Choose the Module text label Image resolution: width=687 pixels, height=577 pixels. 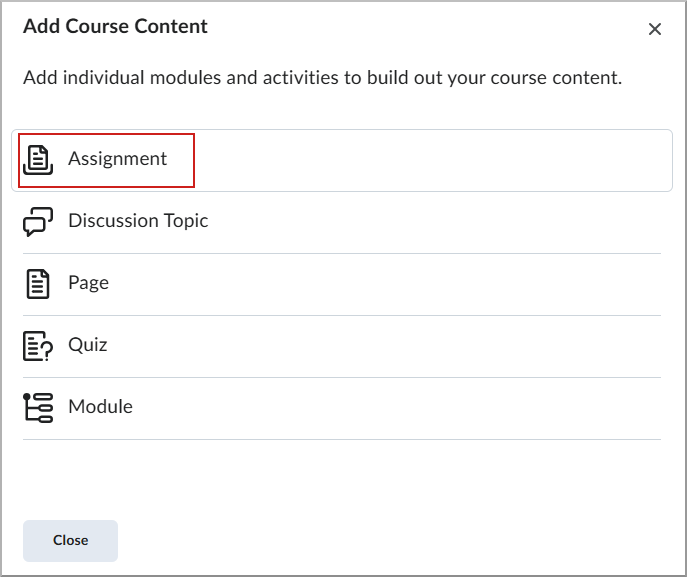(x=100, y=407)
